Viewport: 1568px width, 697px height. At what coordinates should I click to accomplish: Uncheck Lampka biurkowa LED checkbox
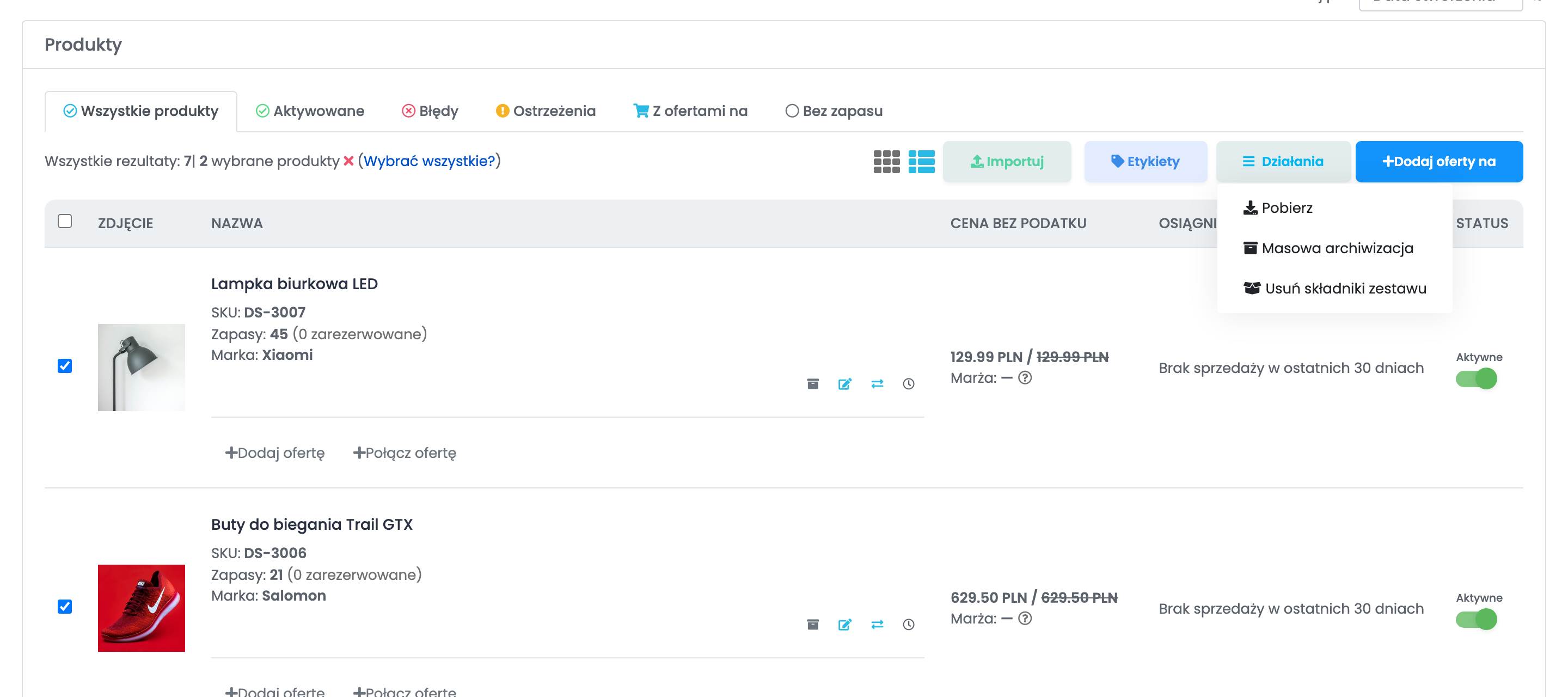[65, 366]
